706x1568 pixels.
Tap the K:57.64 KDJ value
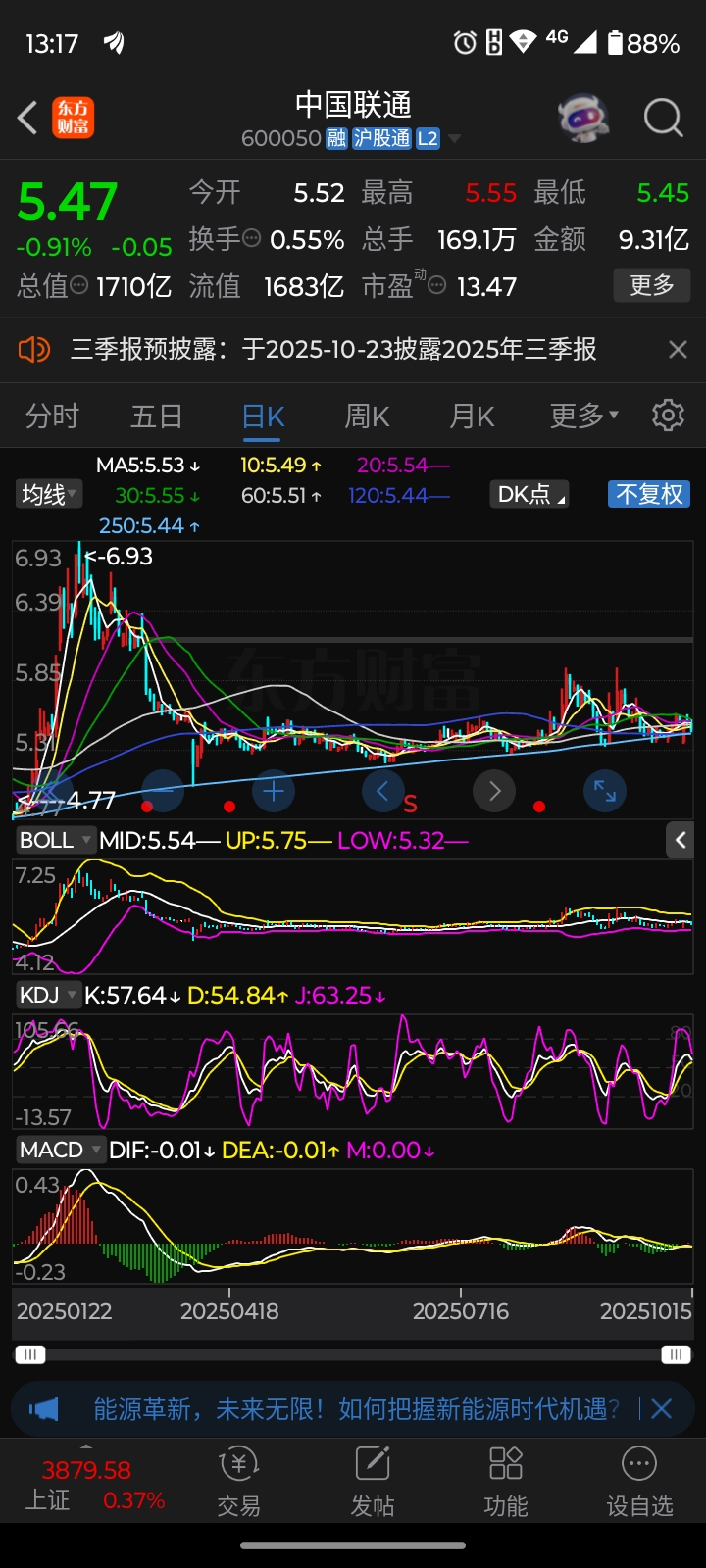click(132, 995)
